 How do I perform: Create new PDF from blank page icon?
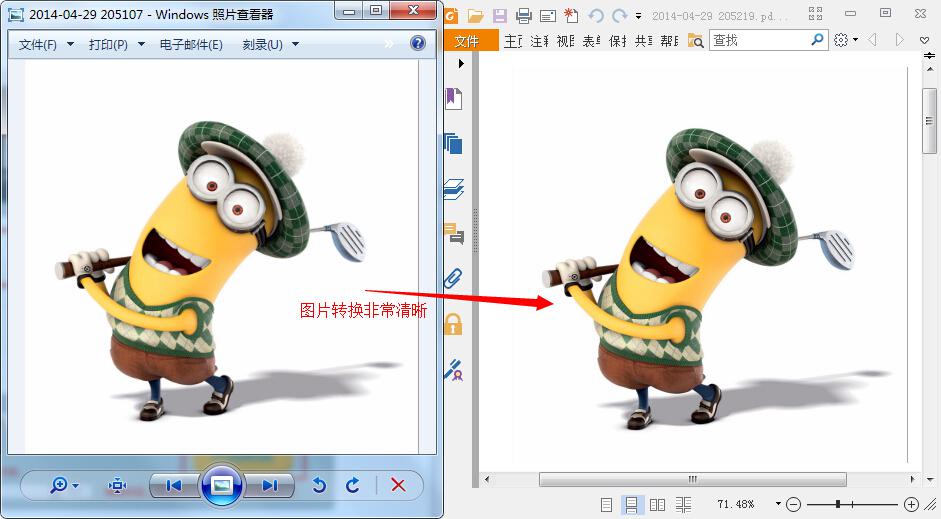click(x=571, y=16)
